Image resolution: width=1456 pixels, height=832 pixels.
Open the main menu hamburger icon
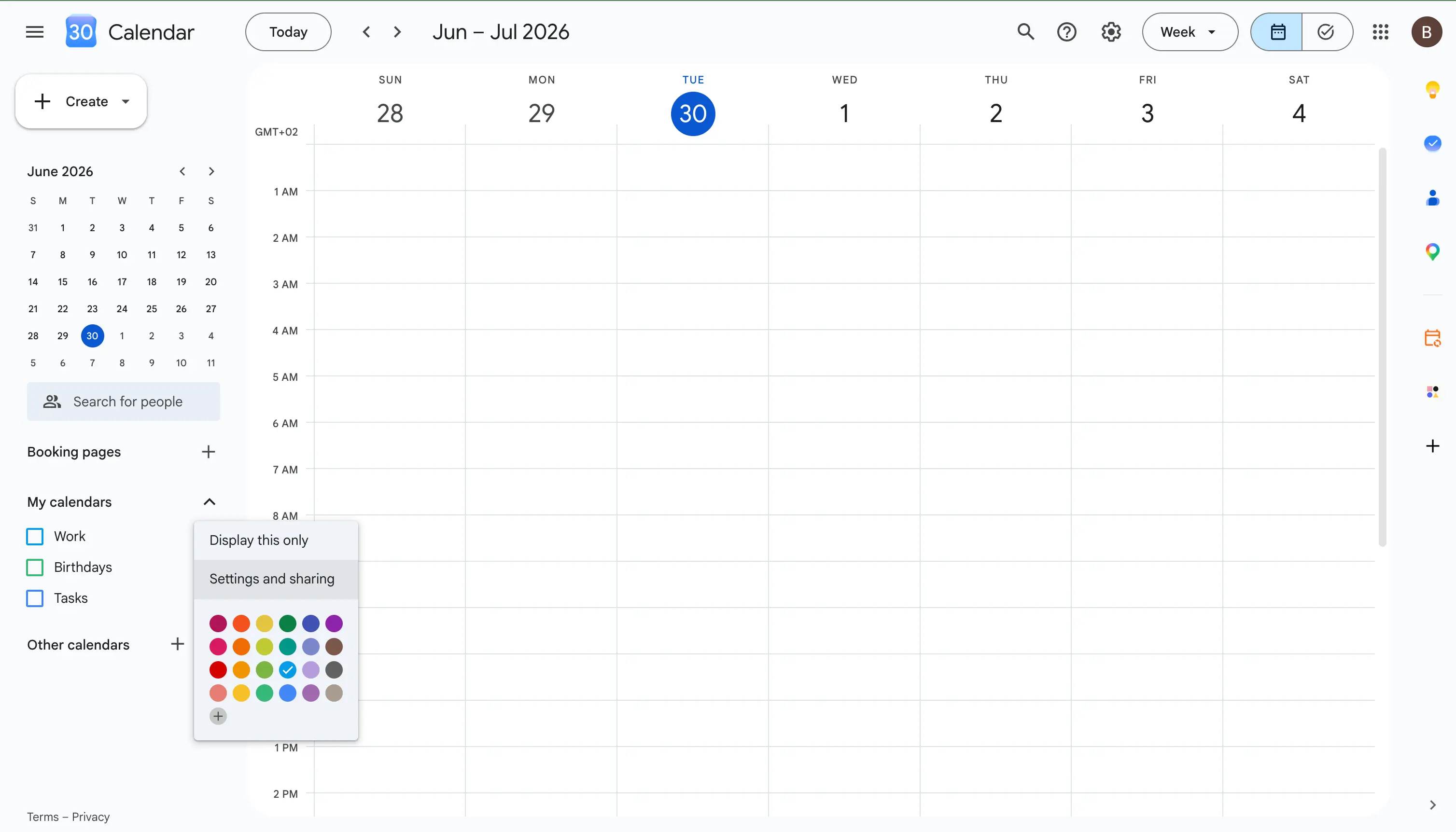[x=35, y=32]
